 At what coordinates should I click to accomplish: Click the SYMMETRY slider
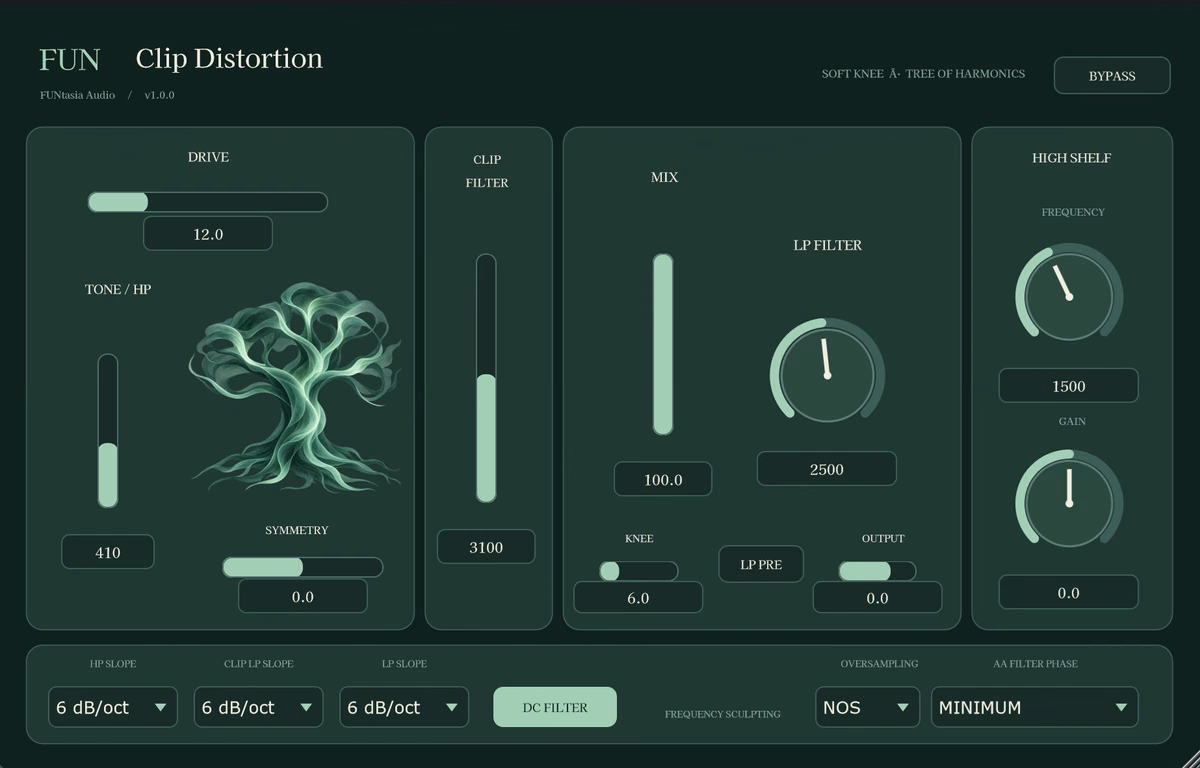point(302,567)
